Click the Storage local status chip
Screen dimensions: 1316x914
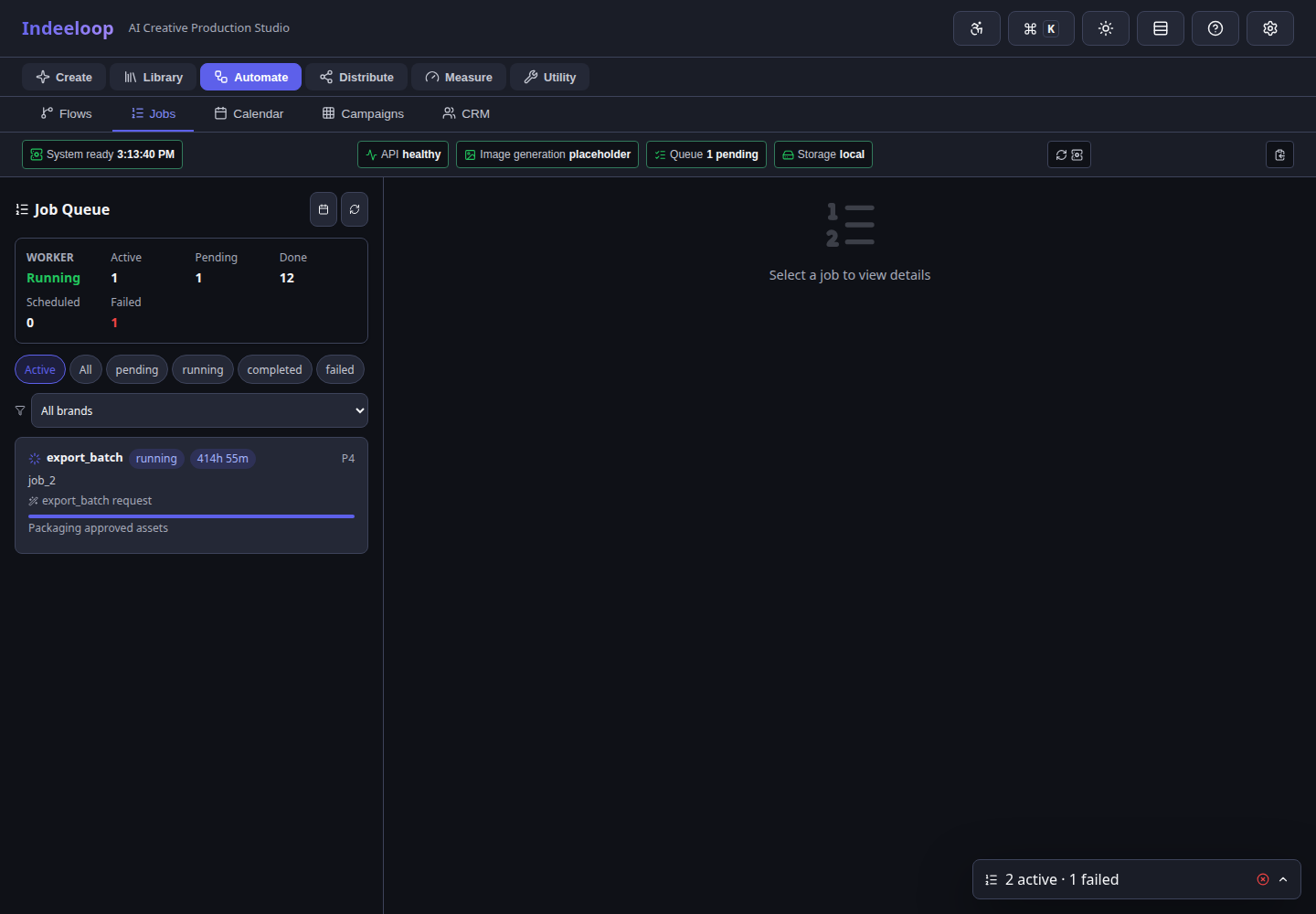[823, 154]
